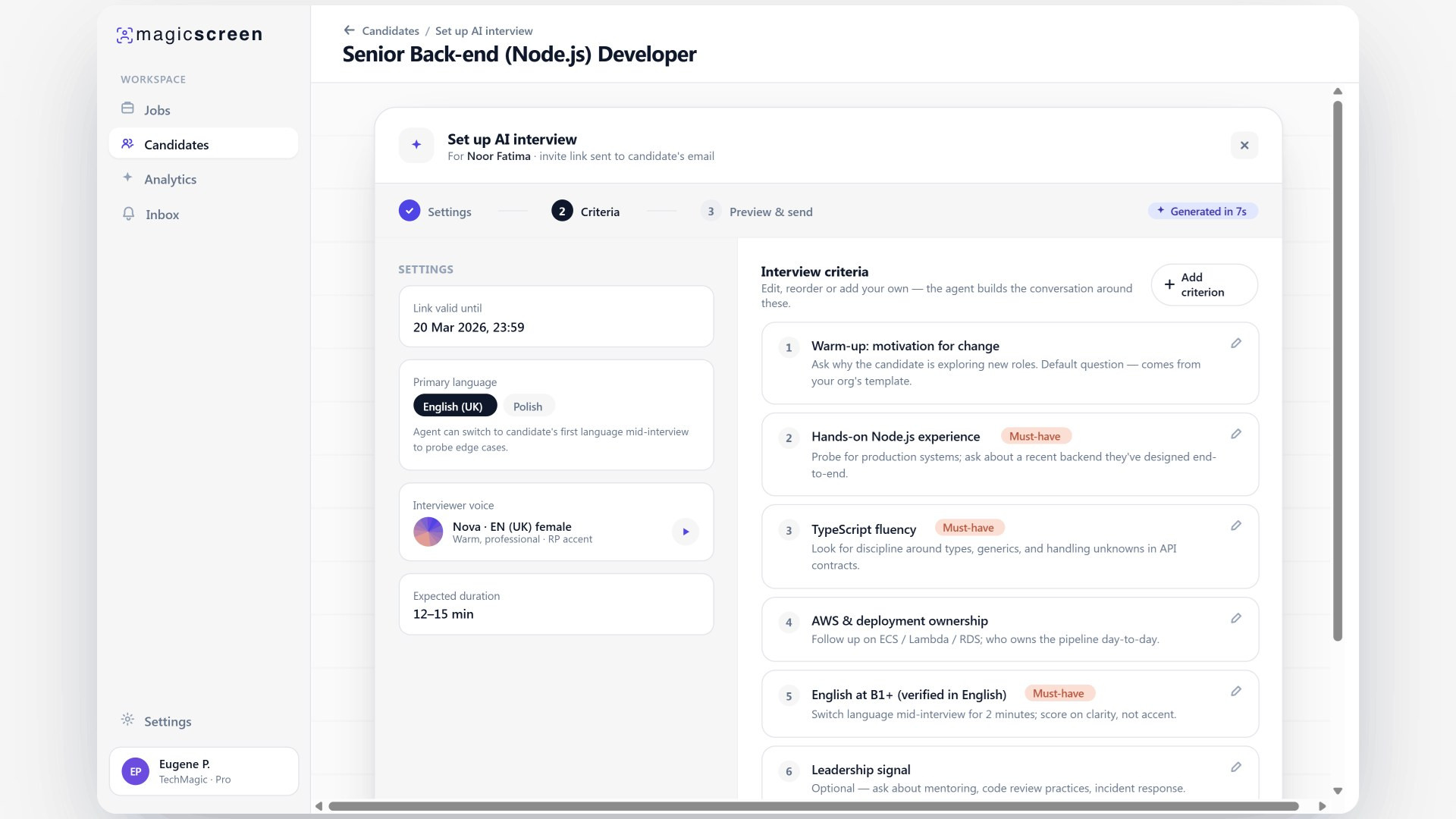
Task: Edit the Warm-up: motivation for change criterion
Action: click(x=1236, y=344)
